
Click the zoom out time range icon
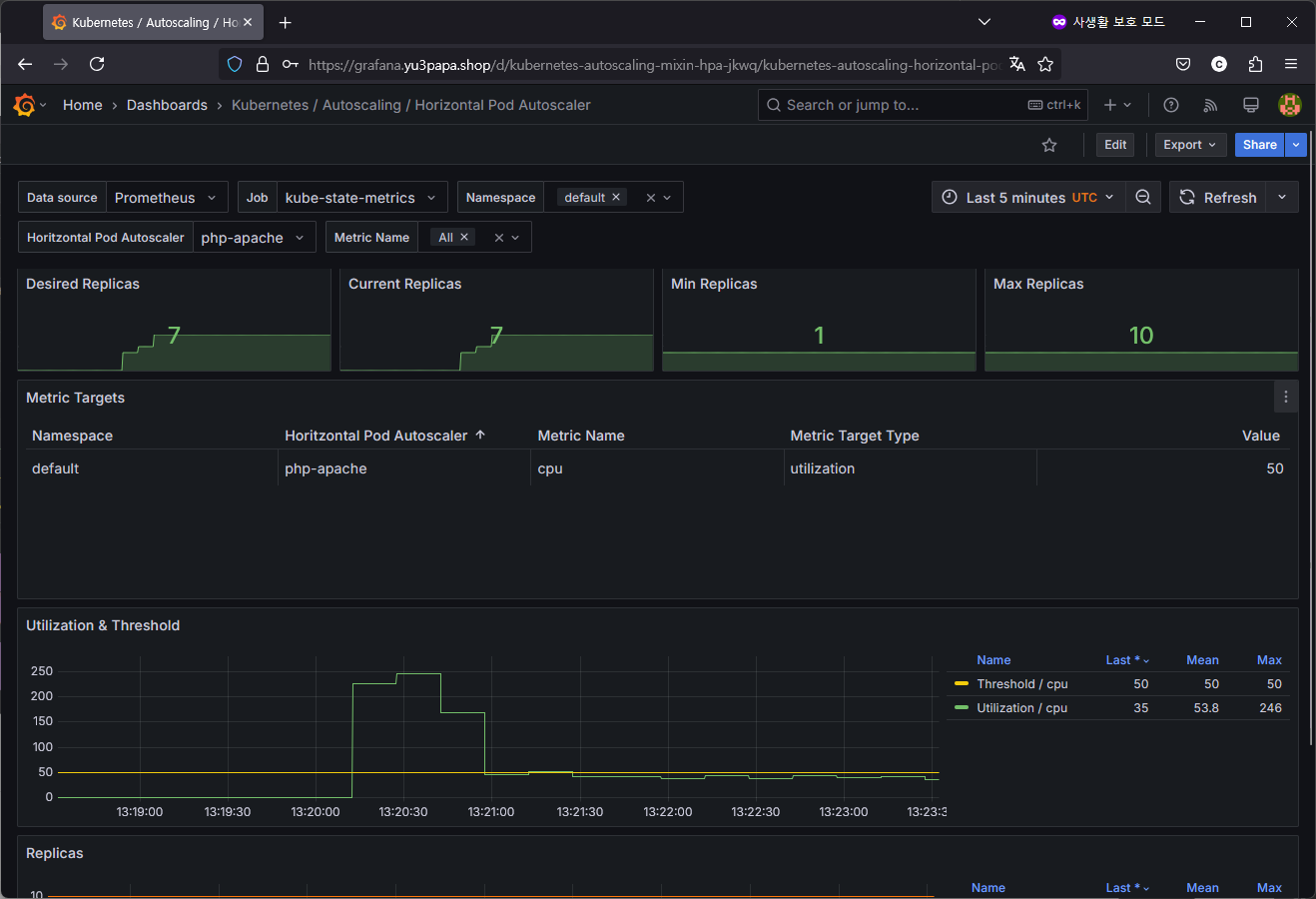[1143, 198]
